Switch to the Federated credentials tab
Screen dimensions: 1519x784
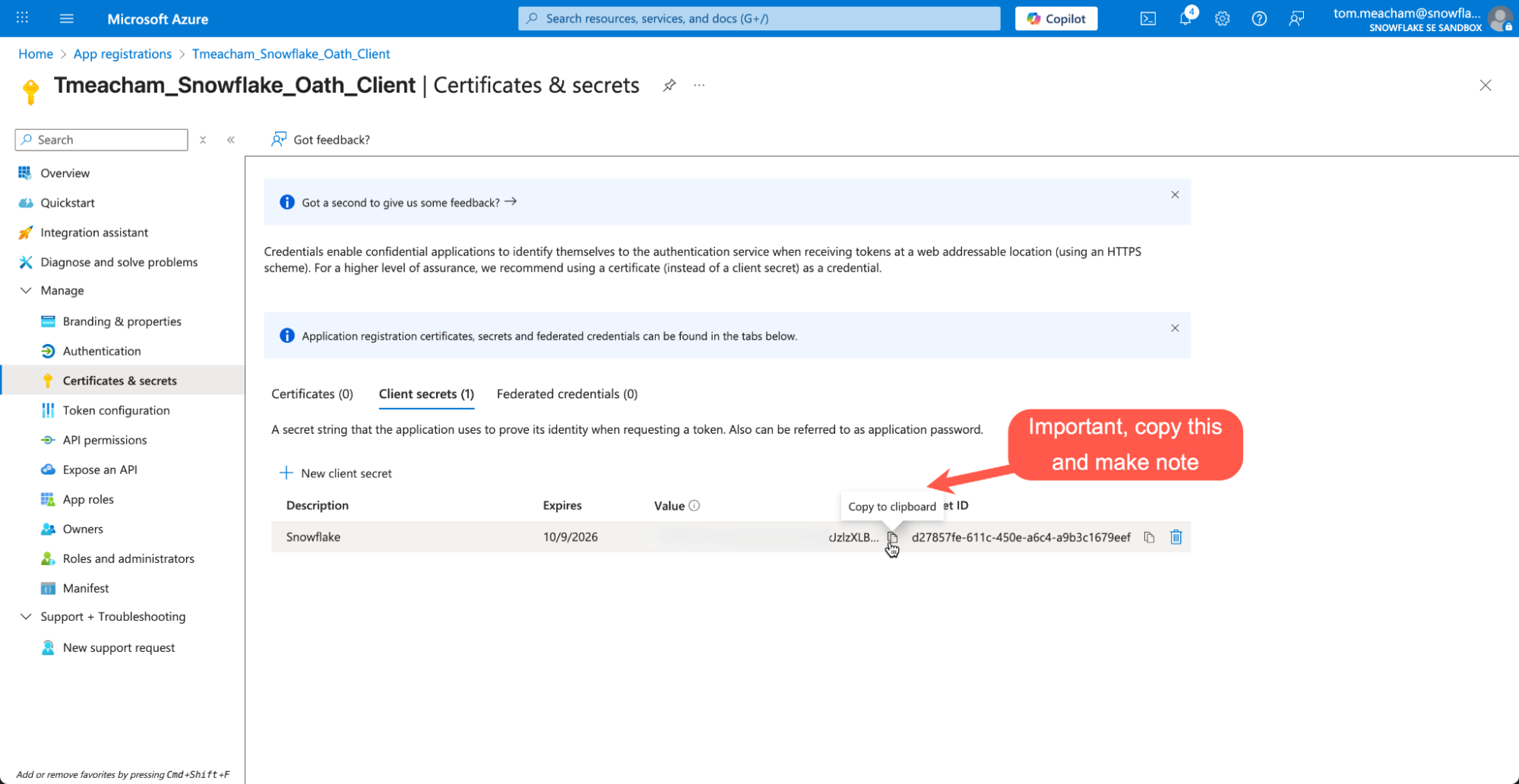coord(567,394)
